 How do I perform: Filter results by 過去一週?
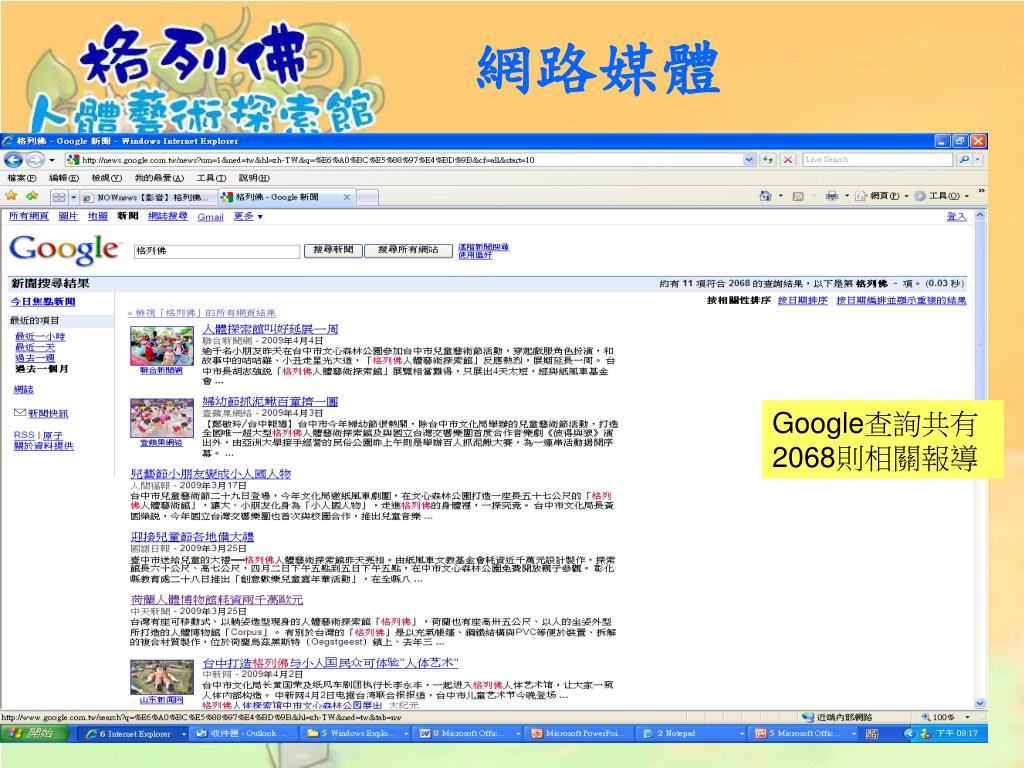tap(35, 358)
